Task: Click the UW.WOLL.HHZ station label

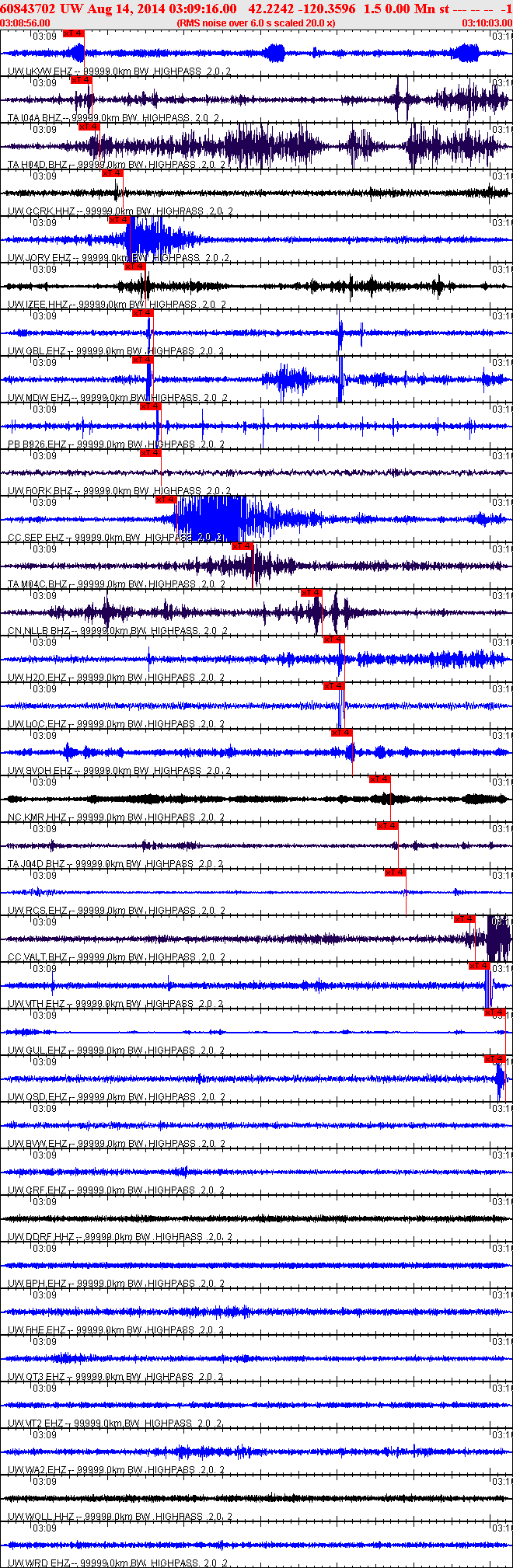Action: (x=40, y=1517)
